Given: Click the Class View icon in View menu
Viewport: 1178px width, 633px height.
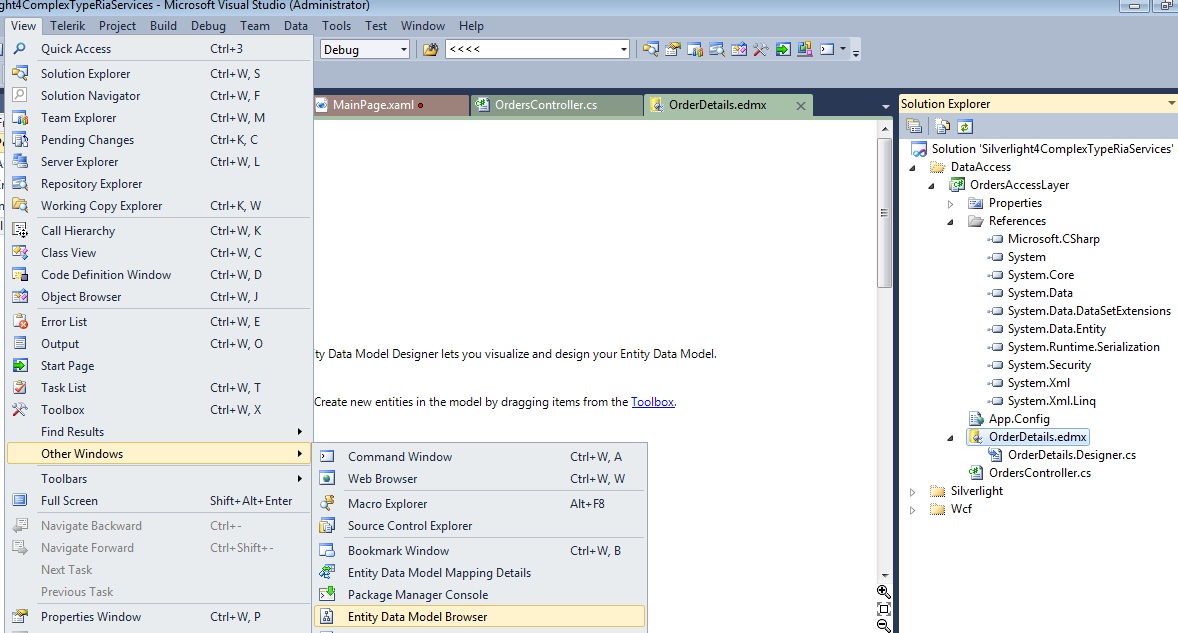Looking at the screenshot, I should pos(20,252).
